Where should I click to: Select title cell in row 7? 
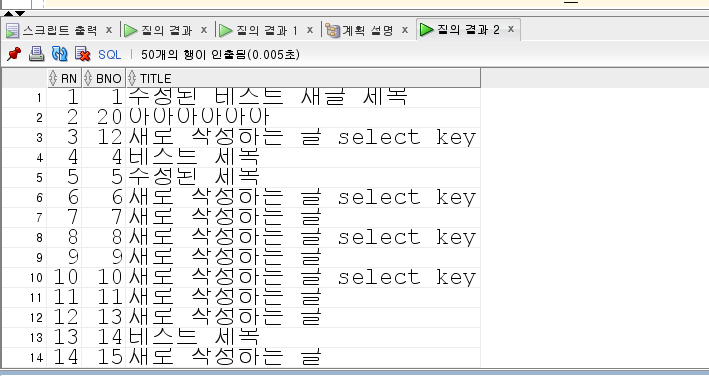[303, 217]
